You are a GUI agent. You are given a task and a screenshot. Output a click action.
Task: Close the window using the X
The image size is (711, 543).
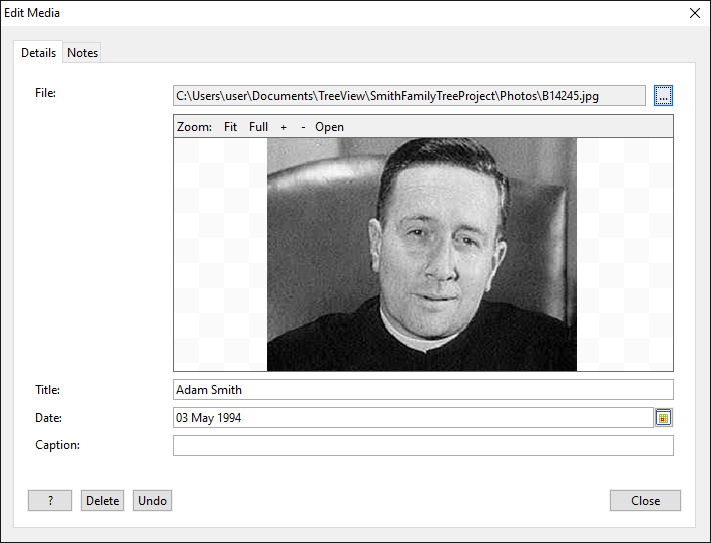tap(695, 13)
